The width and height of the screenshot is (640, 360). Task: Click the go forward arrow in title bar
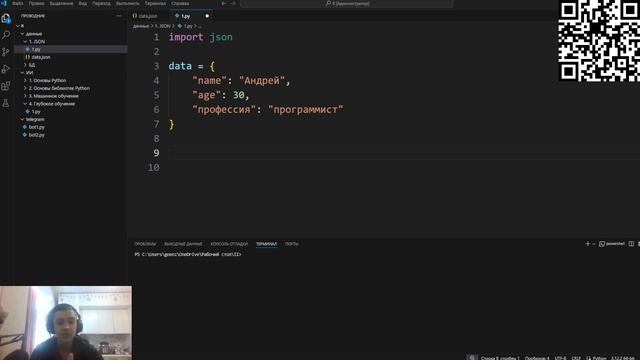[233, 3]
